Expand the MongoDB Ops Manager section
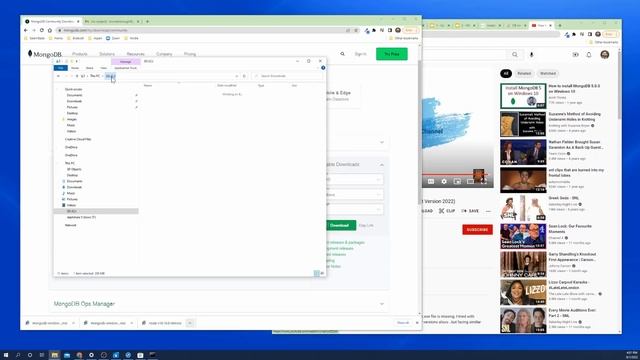This screenshot has height=360, width=640. pyautogui.click(x=382, y=304)
